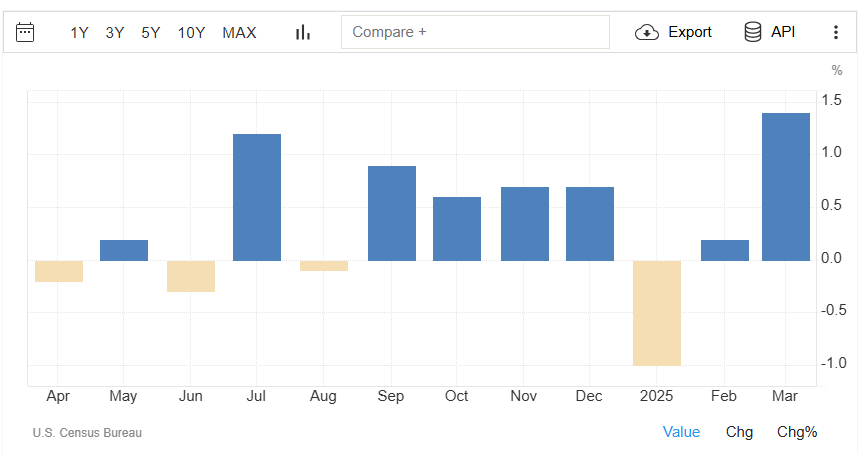Click the November bar
This screenshot has width=863, height=454.
click(x=525, y=224)
